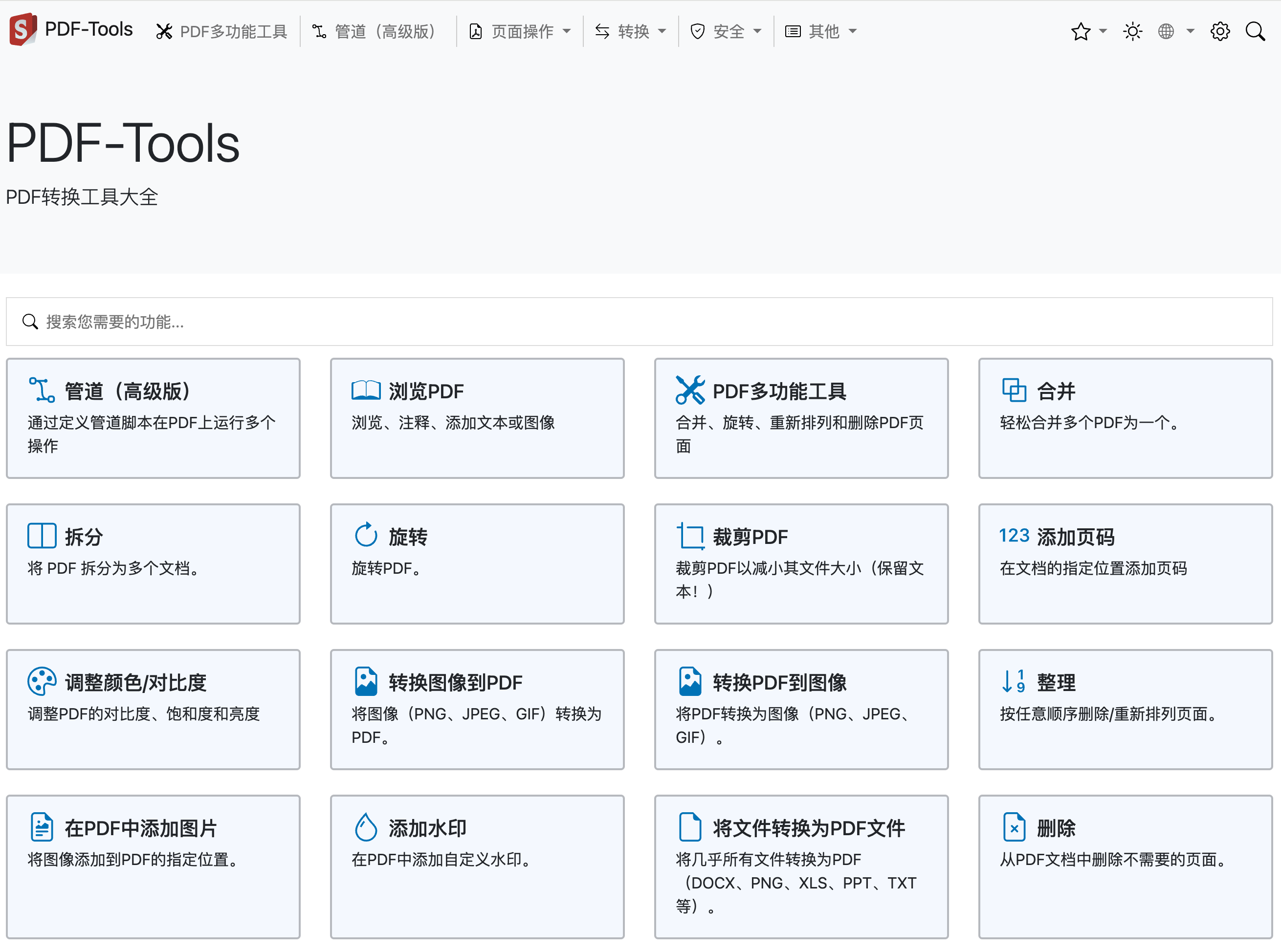Click the 整理 sort icon

click(1014, 681)
